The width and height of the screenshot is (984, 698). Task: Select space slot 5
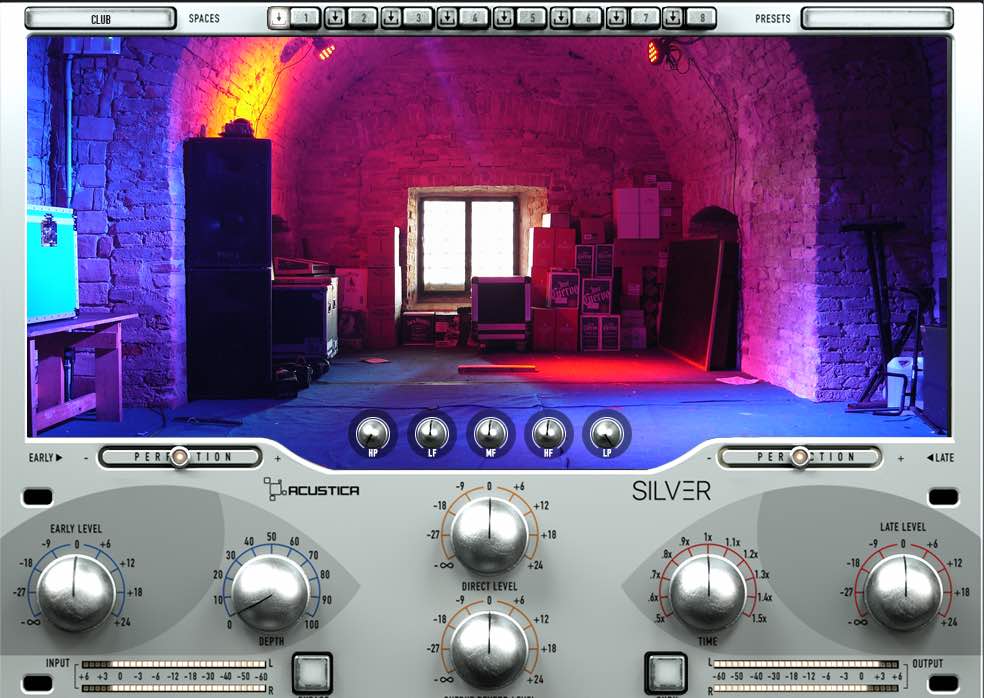[532, 18]
